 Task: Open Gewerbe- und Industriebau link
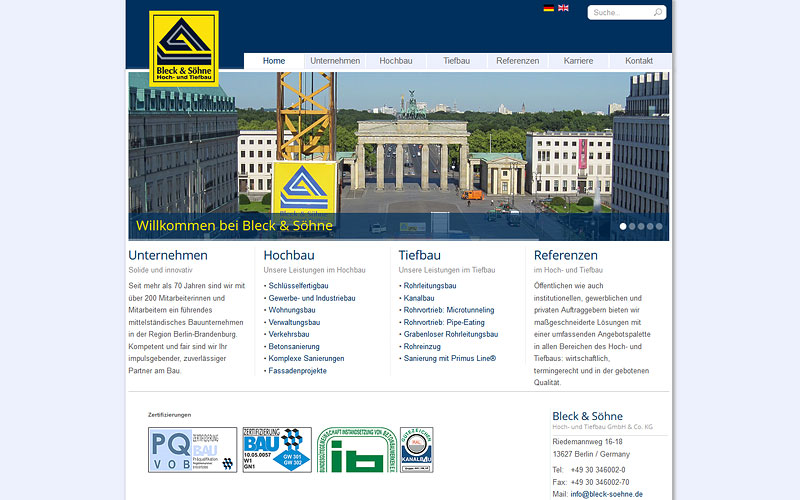(x=312, y=298)
